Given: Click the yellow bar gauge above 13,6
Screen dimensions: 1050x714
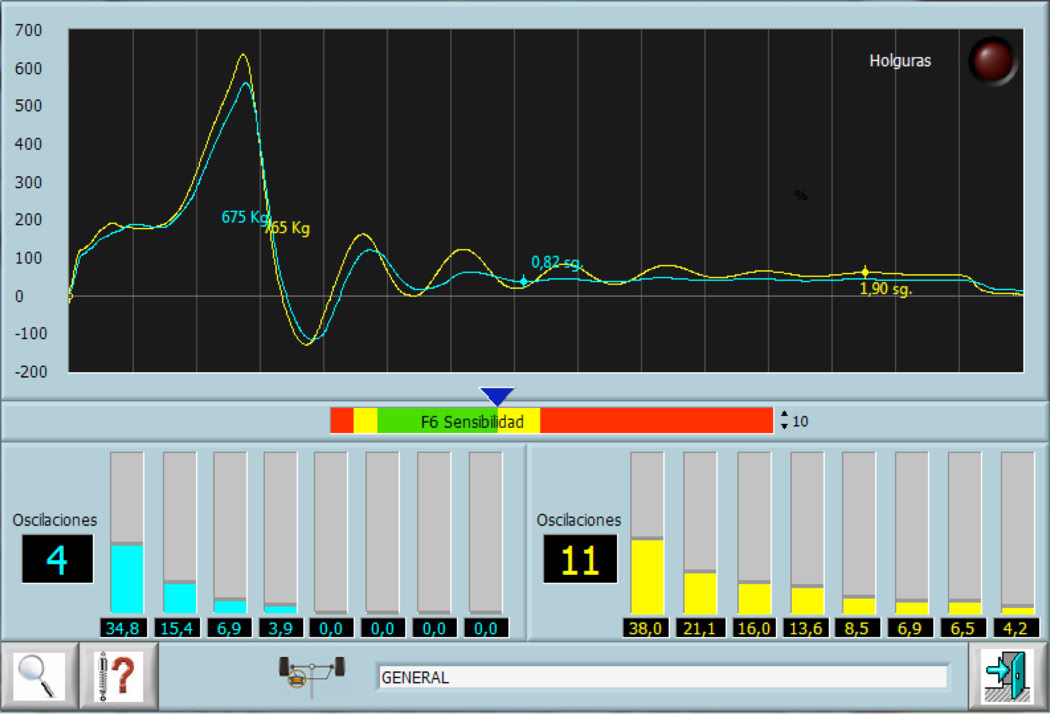Looking at the screenshot, I should pos(807,532).
